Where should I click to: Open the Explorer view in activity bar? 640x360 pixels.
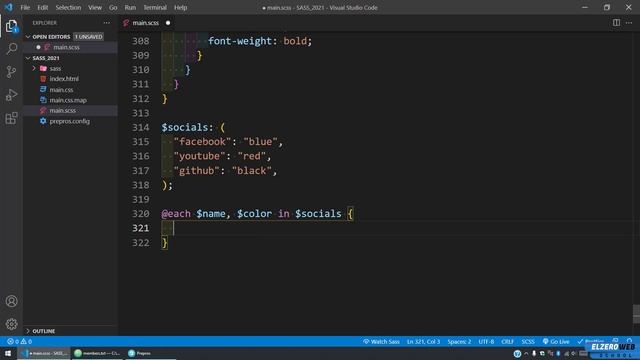click(11, 26)
